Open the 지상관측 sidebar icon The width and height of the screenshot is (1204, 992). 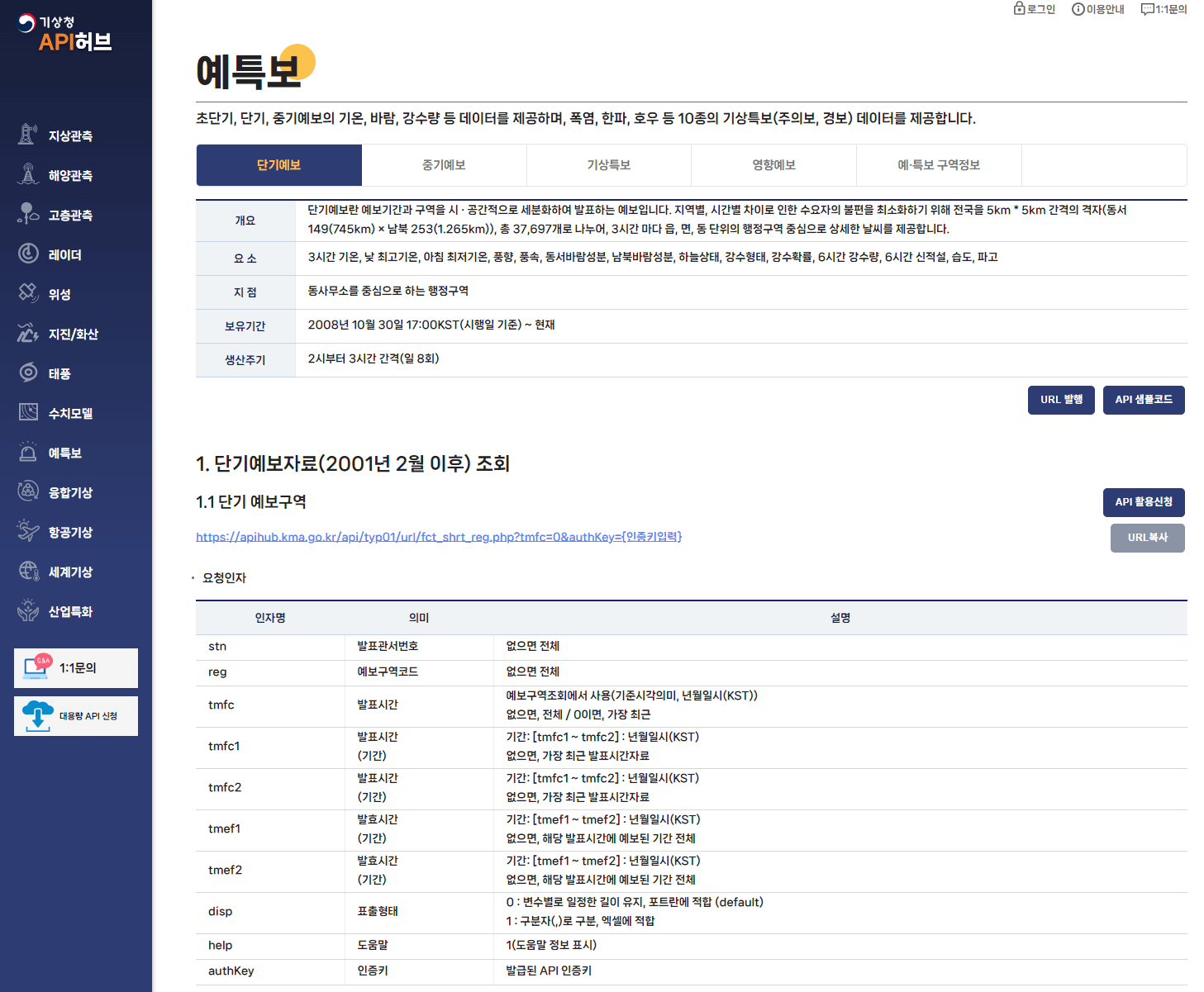[28, 134]
